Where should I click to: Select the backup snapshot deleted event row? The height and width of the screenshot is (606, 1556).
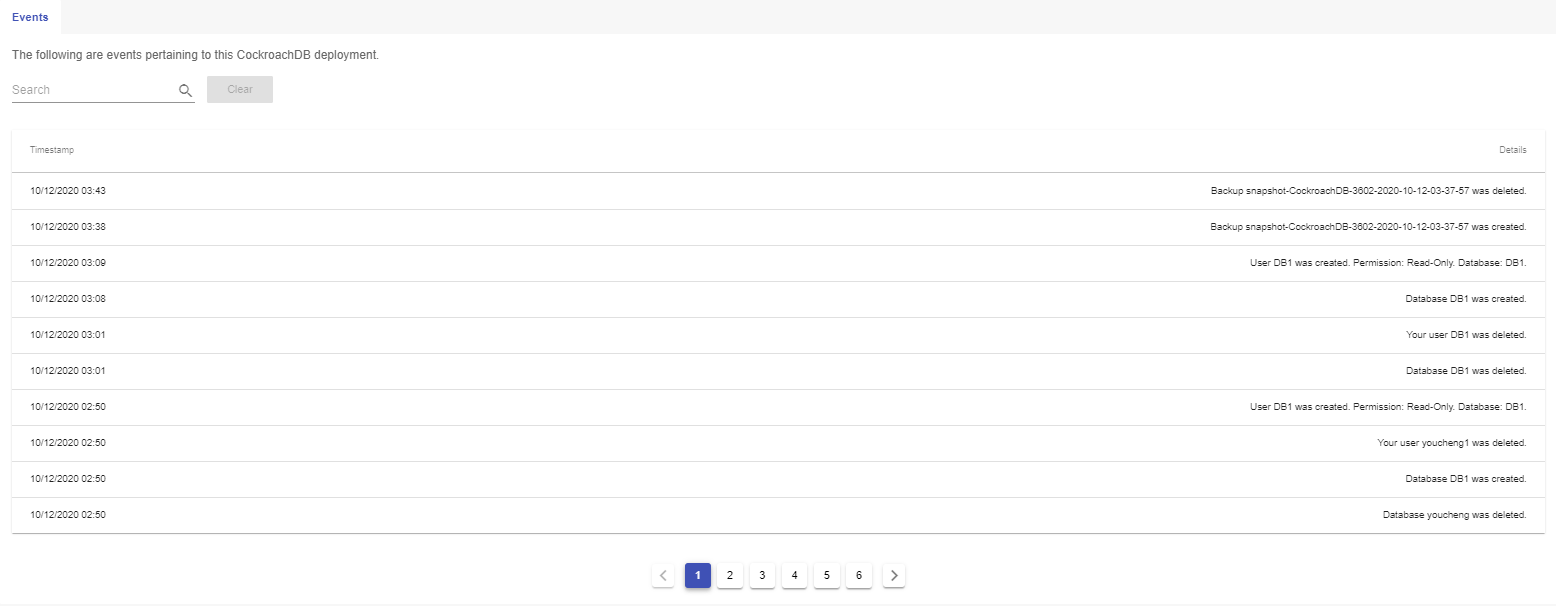click(x=778, y=191)
